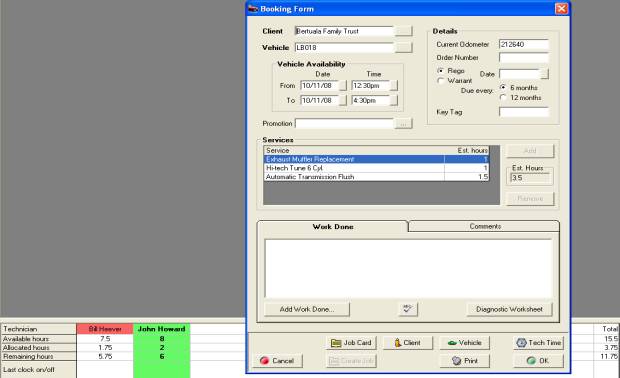Choose 6 months due interval

click(x=503, y=87)
